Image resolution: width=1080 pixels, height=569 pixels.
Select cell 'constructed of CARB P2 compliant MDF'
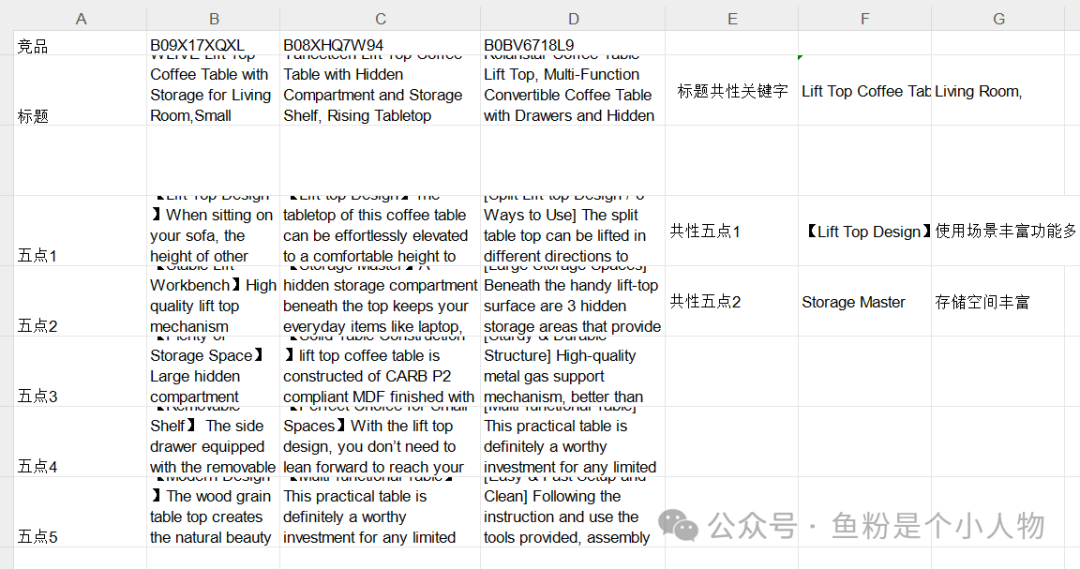click(380, 371)
